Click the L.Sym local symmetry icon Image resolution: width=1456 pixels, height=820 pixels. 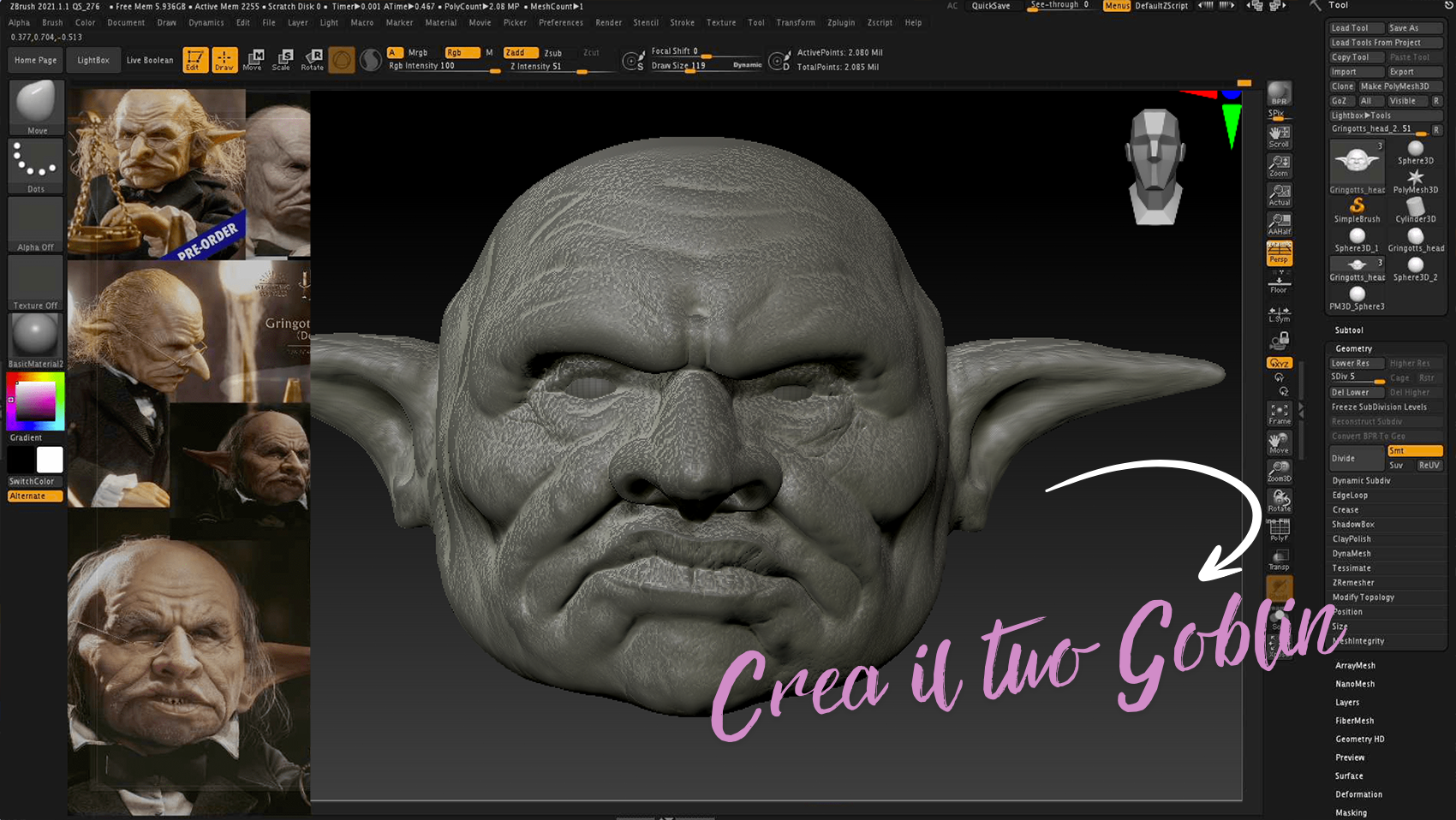point(1279,314)
